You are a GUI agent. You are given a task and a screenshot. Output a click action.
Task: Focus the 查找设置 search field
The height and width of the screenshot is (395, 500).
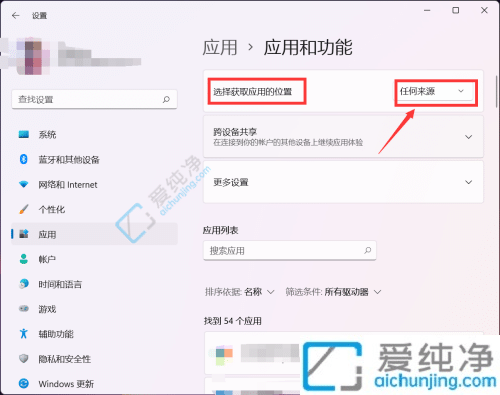(94, 99)
